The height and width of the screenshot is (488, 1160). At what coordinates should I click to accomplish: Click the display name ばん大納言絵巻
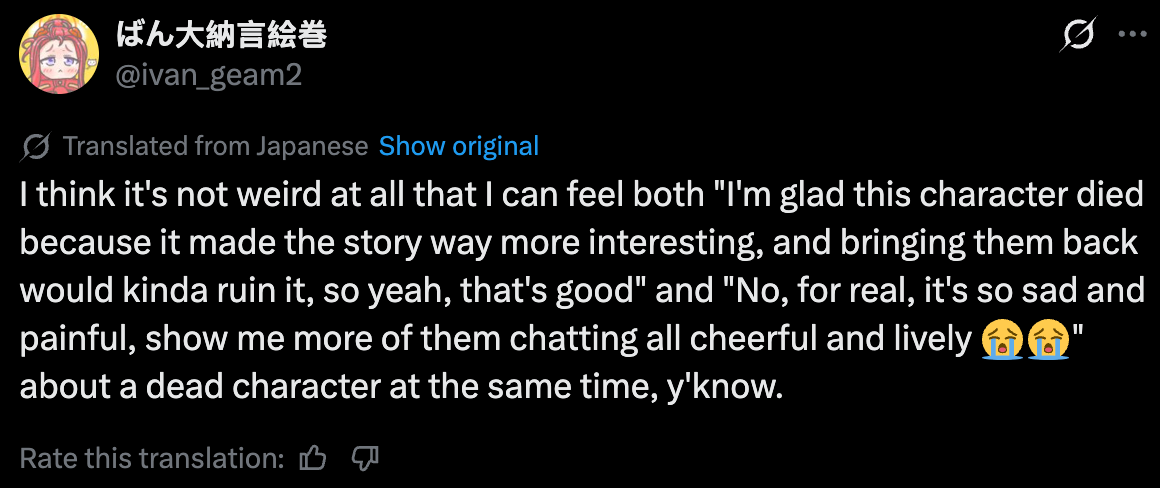click(x=222, y=37)
